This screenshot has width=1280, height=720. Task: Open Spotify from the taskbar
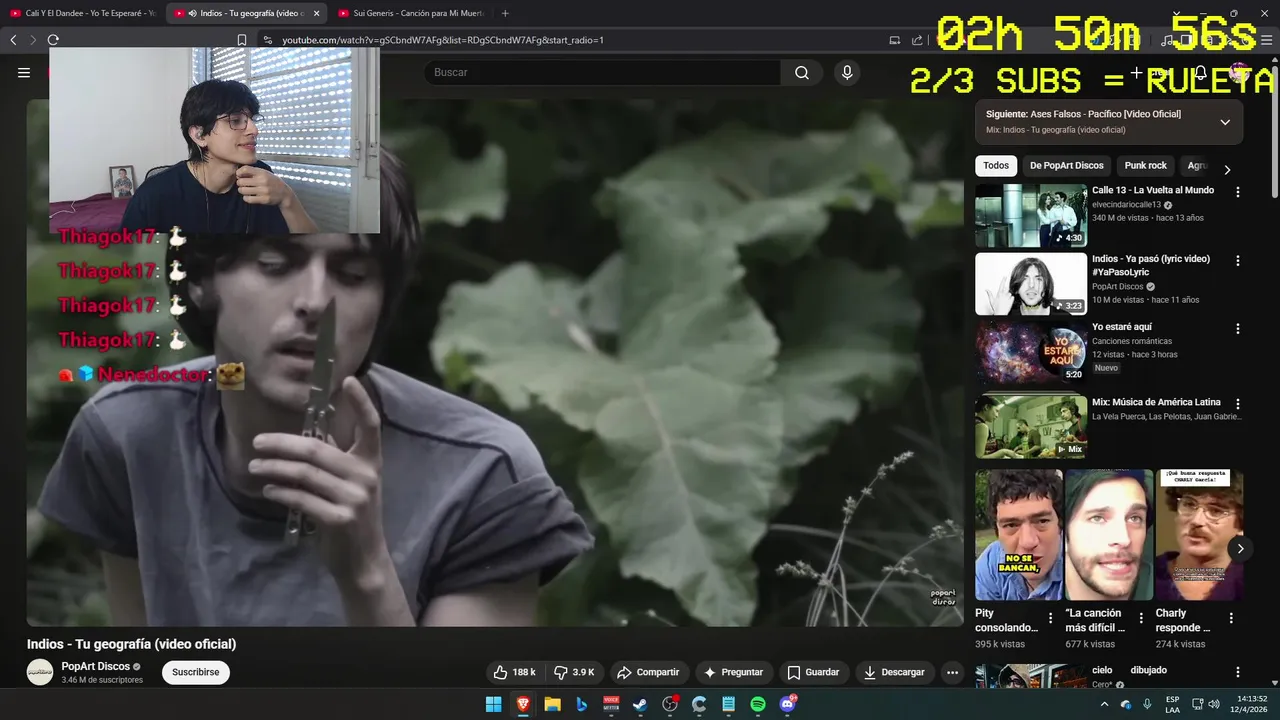[x=758, y=704]
